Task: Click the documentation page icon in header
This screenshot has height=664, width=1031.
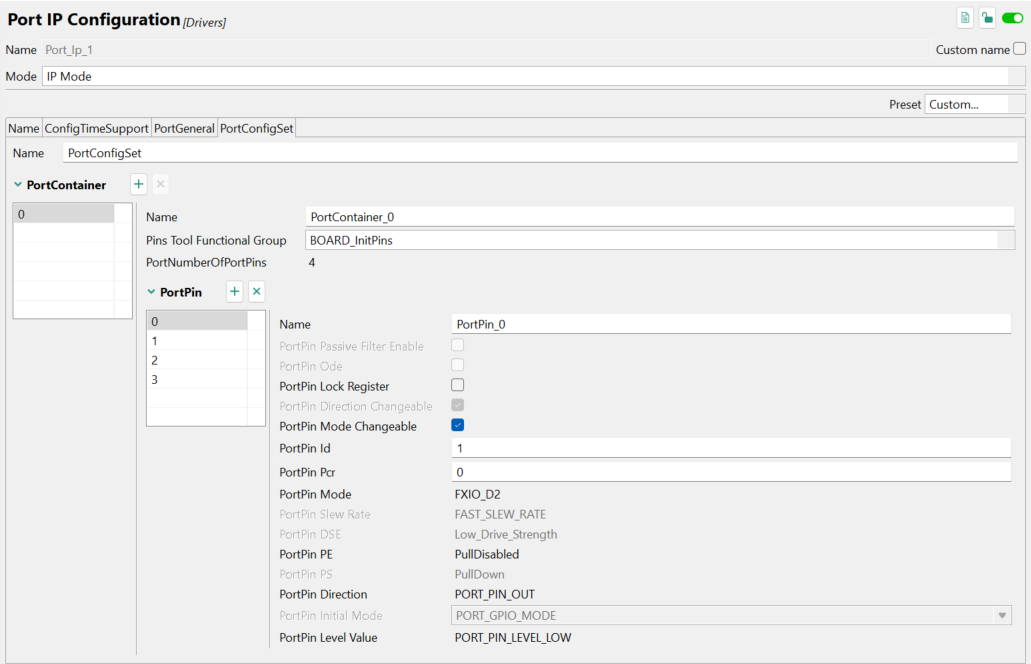Action: (x=965, y=17)
